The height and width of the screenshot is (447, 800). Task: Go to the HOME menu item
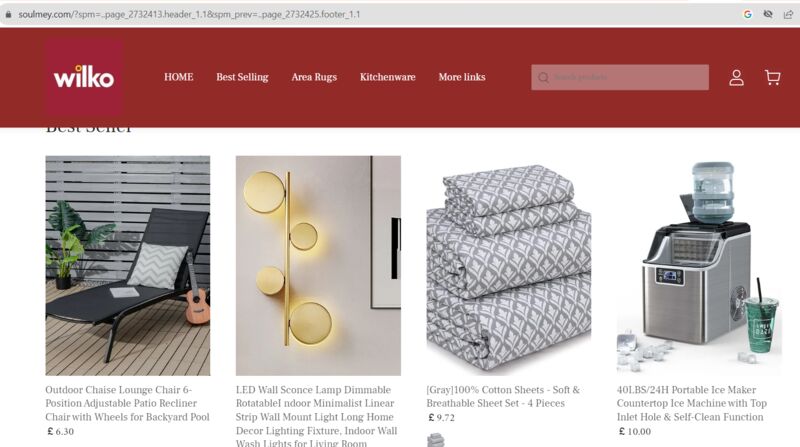(179, 77)
